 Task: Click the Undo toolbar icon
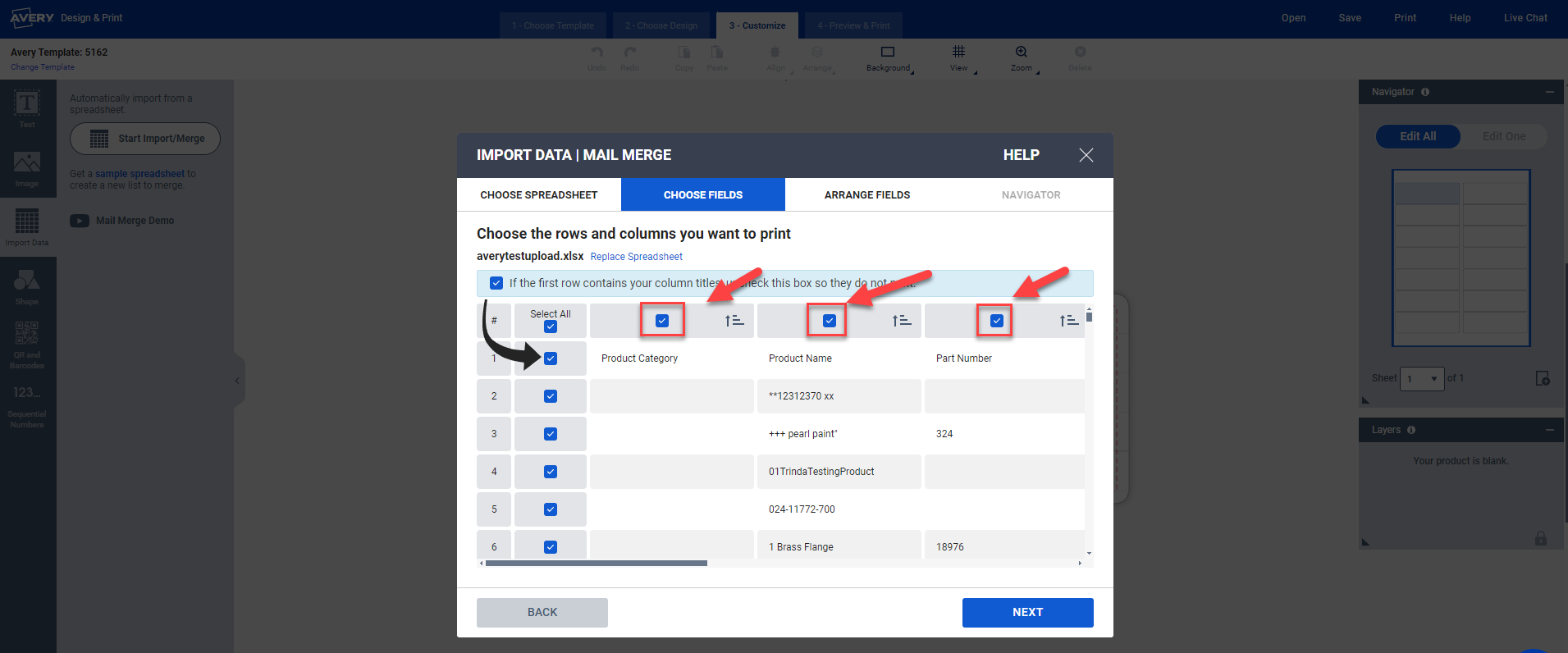pos(597,57)
